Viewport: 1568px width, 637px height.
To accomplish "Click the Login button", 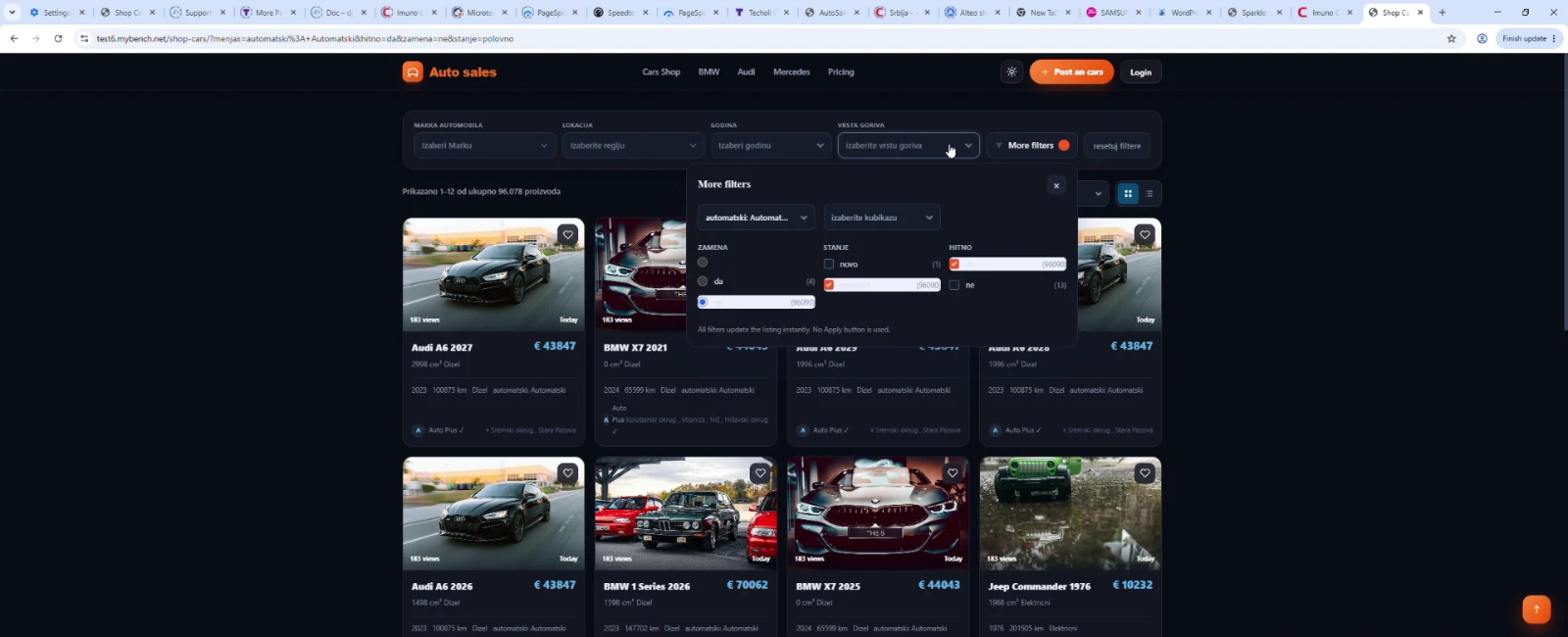I will pos(1141,72).
